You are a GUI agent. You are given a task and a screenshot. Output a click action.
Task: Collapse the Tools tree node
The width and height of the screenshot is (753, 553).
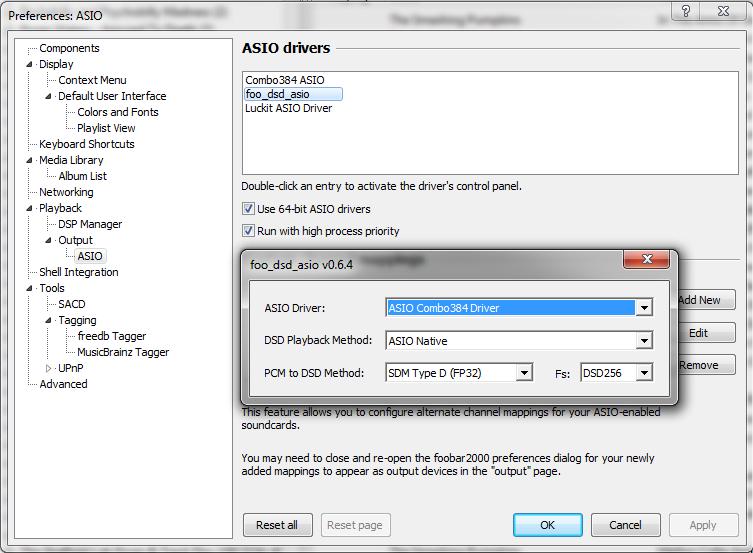pyautogui.click(x=29, y=289)
